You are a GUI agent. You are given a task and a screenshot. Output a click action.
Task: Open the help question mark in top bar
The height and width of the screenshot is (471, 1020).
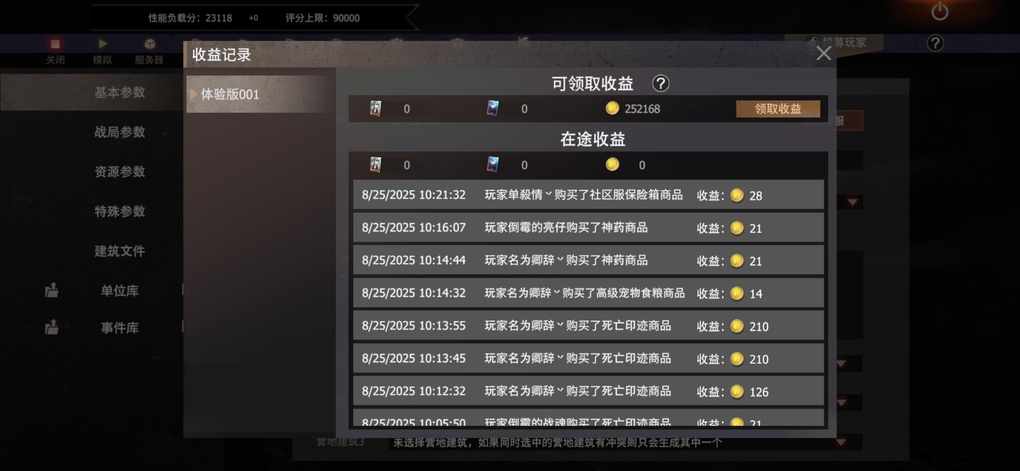pos(935,44)
